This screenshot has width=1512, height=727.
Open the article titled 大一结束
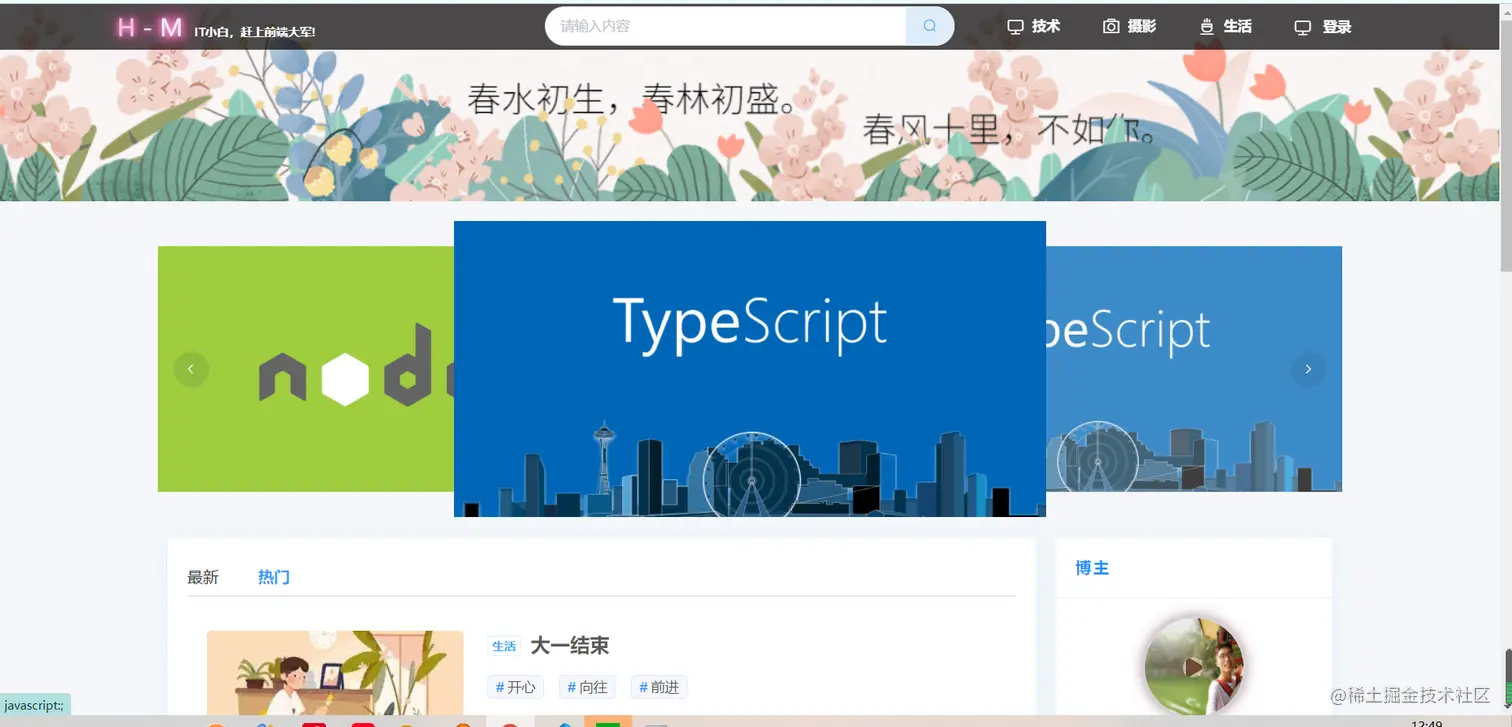(x=570, y=646)
